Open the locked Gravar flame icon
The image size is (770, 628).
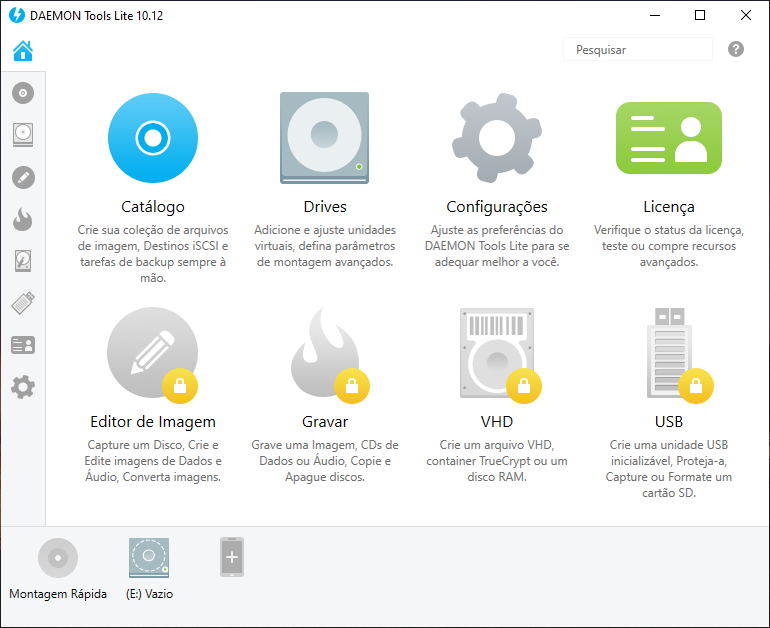click(325, 353)
